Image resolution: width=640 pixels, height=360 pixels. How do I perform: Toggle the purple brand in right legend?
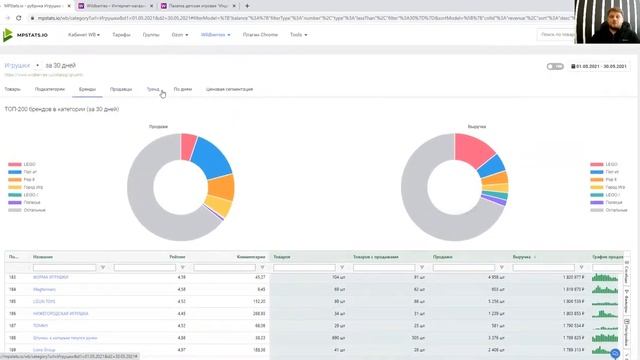tap(606, 202)
